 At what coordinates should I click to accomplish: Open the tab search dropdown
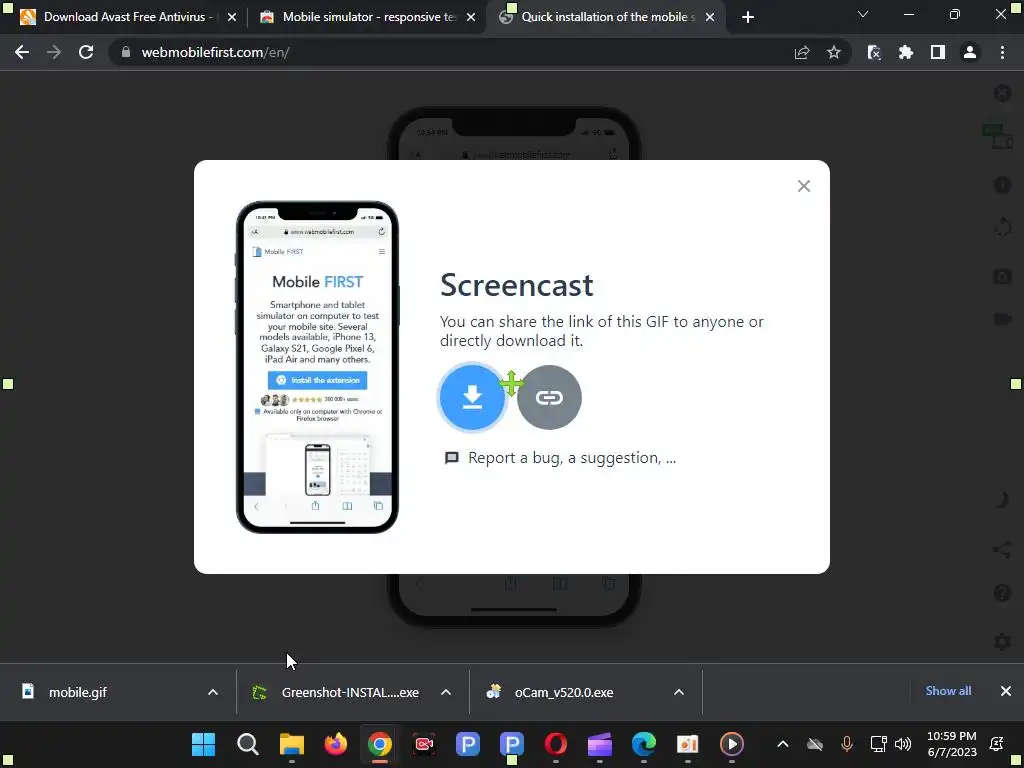coord(863,14)
